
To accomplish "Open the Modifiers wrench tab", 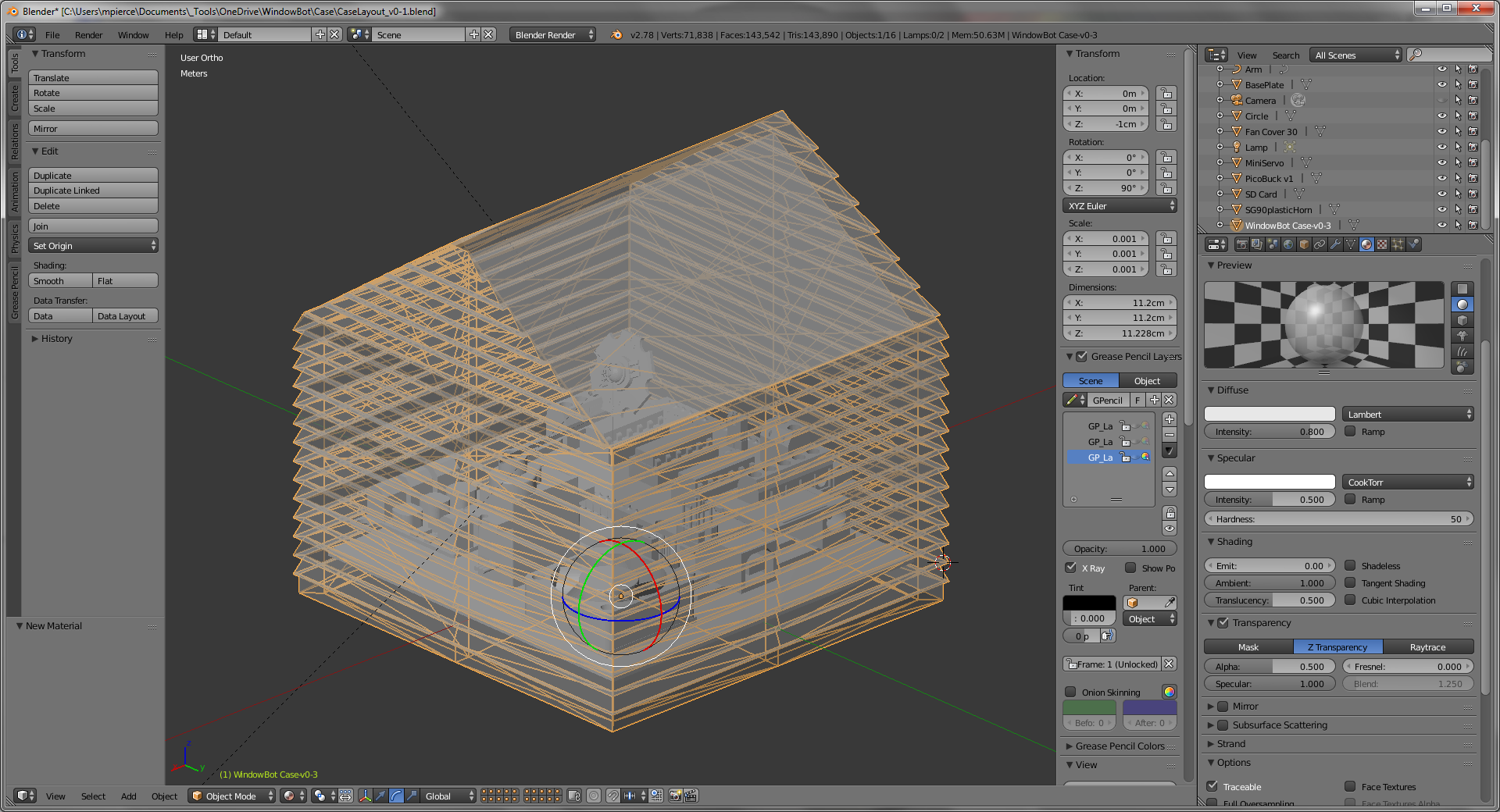I will pos(1335,244).
